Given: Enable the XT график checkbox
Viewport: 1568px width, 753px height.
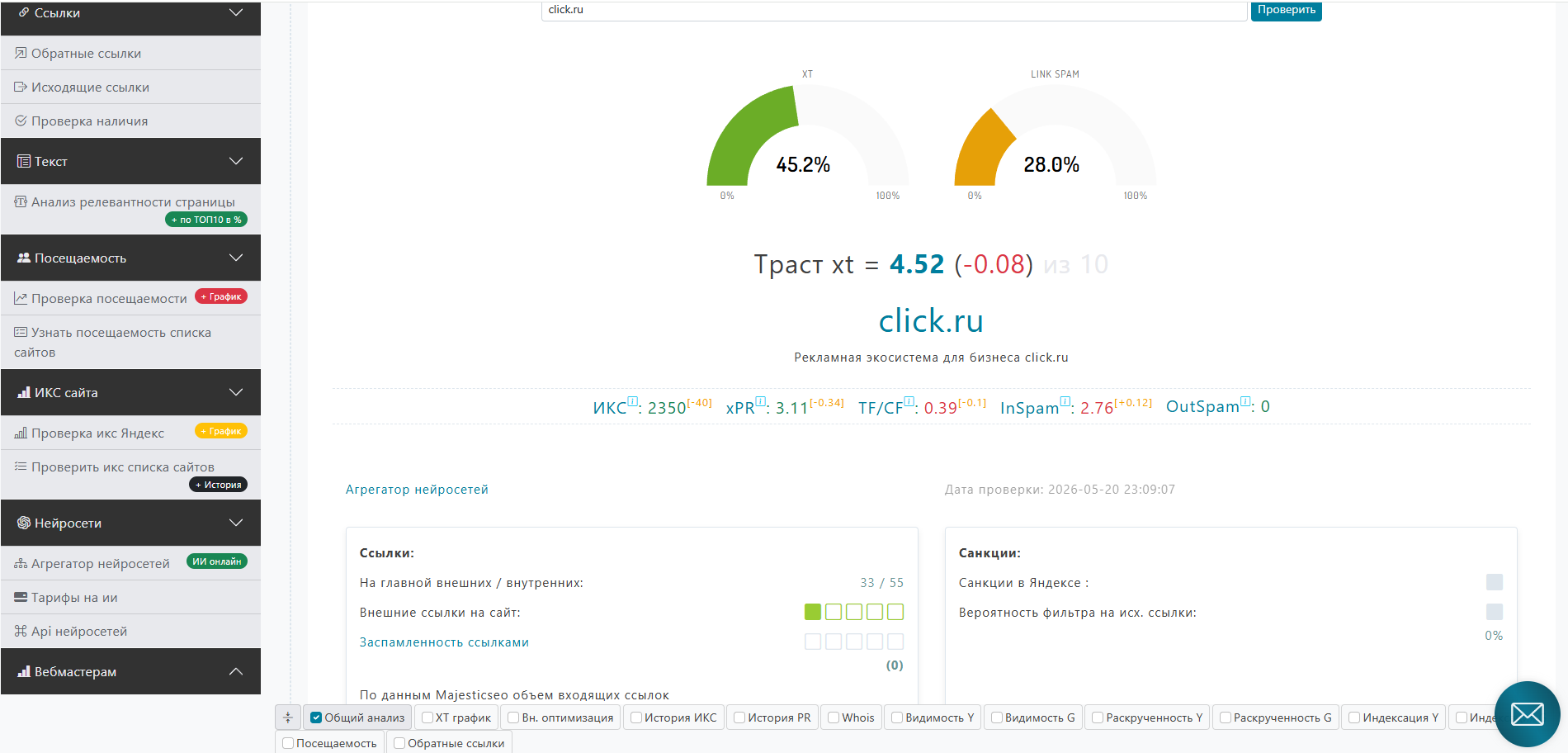Looking at the screenshot, I should click(x=427, y=717).
